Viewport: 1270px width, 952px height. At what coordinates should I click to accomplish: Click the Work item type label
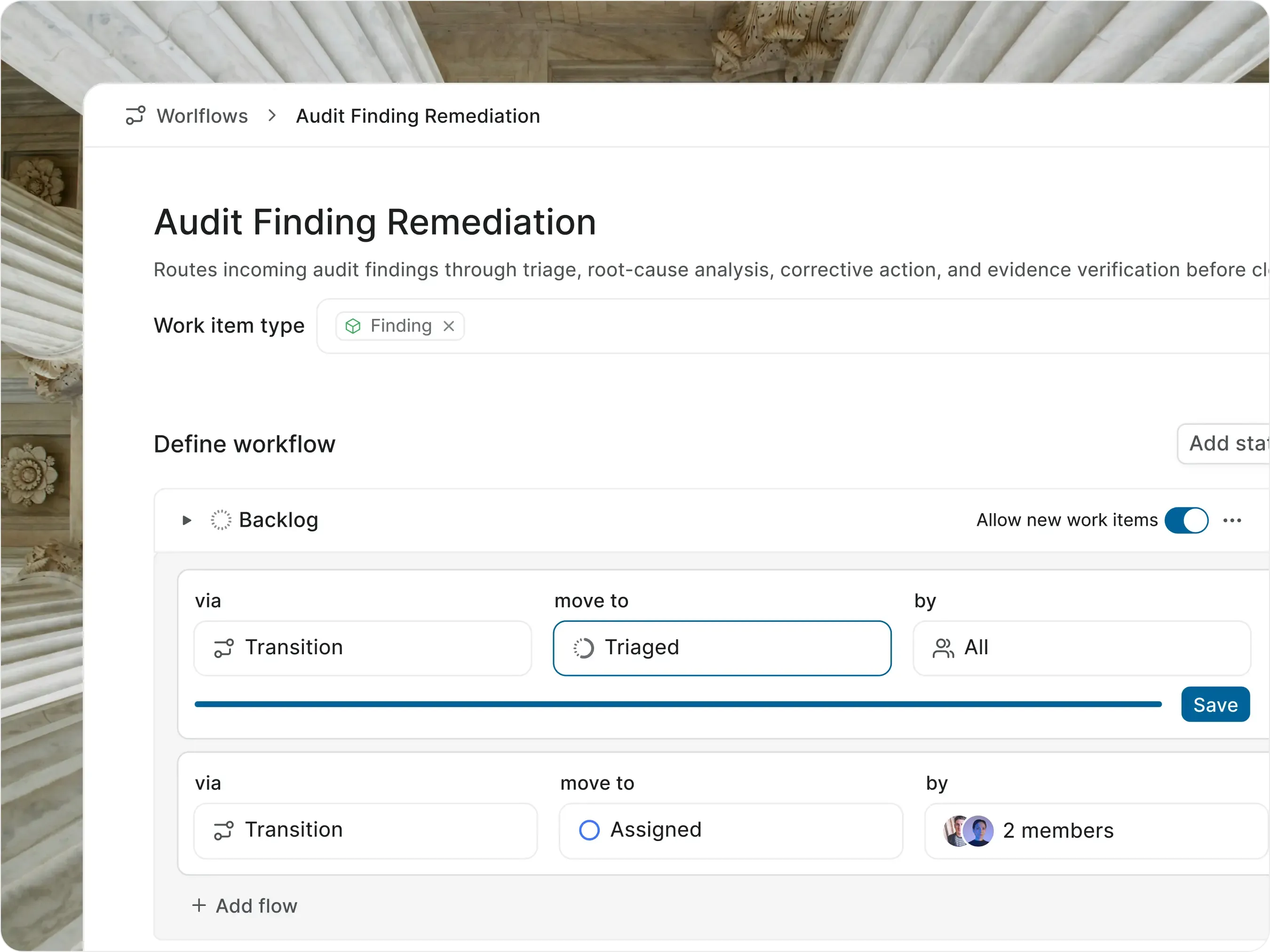click(x=229, y=325)
